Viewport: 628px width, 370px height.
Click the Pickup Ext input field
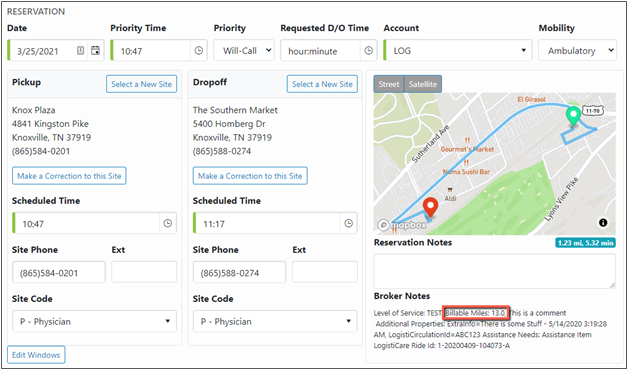tap(144, 272)
